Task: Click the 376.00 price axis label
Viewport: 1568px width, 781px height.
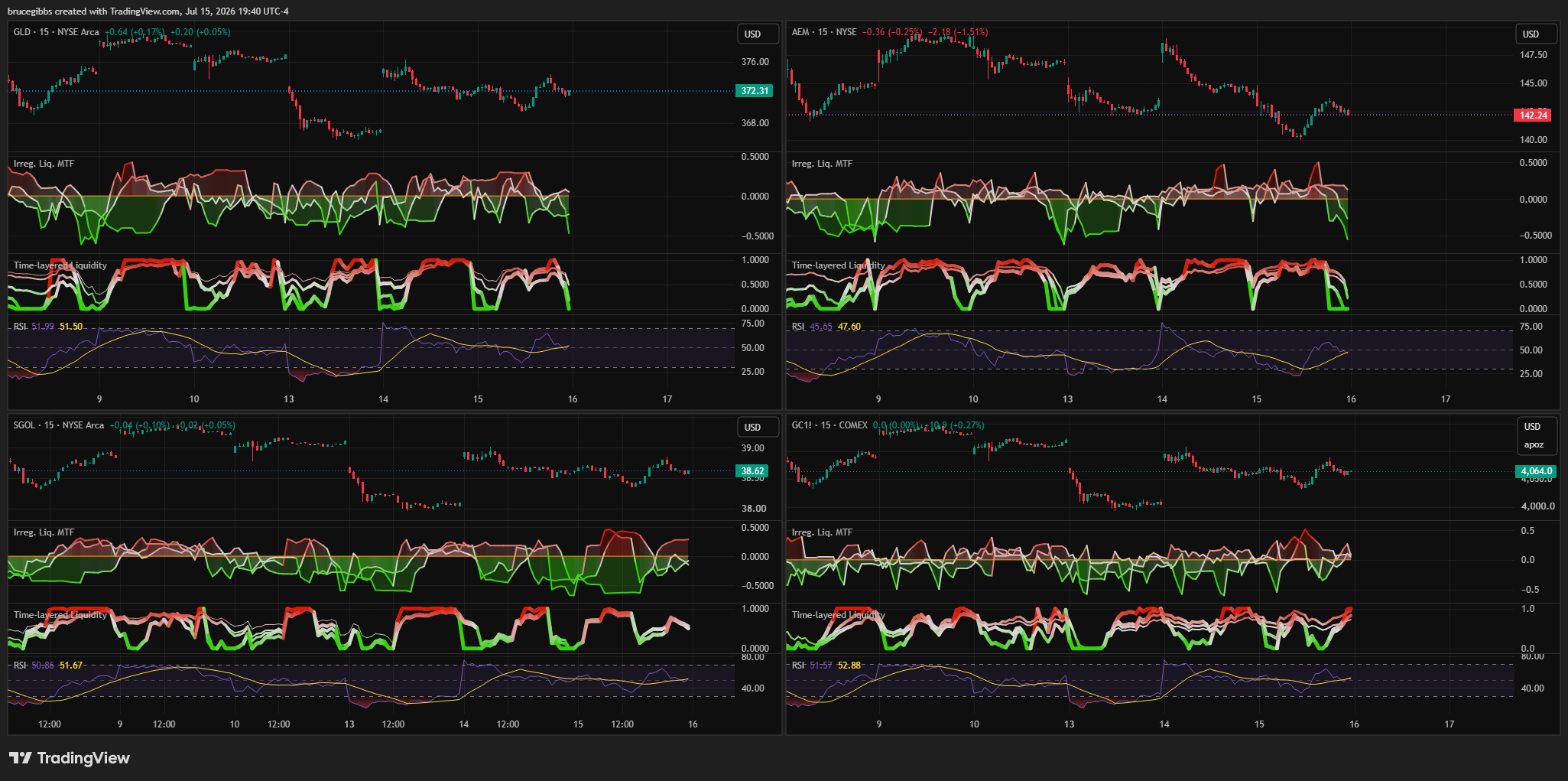Action: click(x=755, y=62)
